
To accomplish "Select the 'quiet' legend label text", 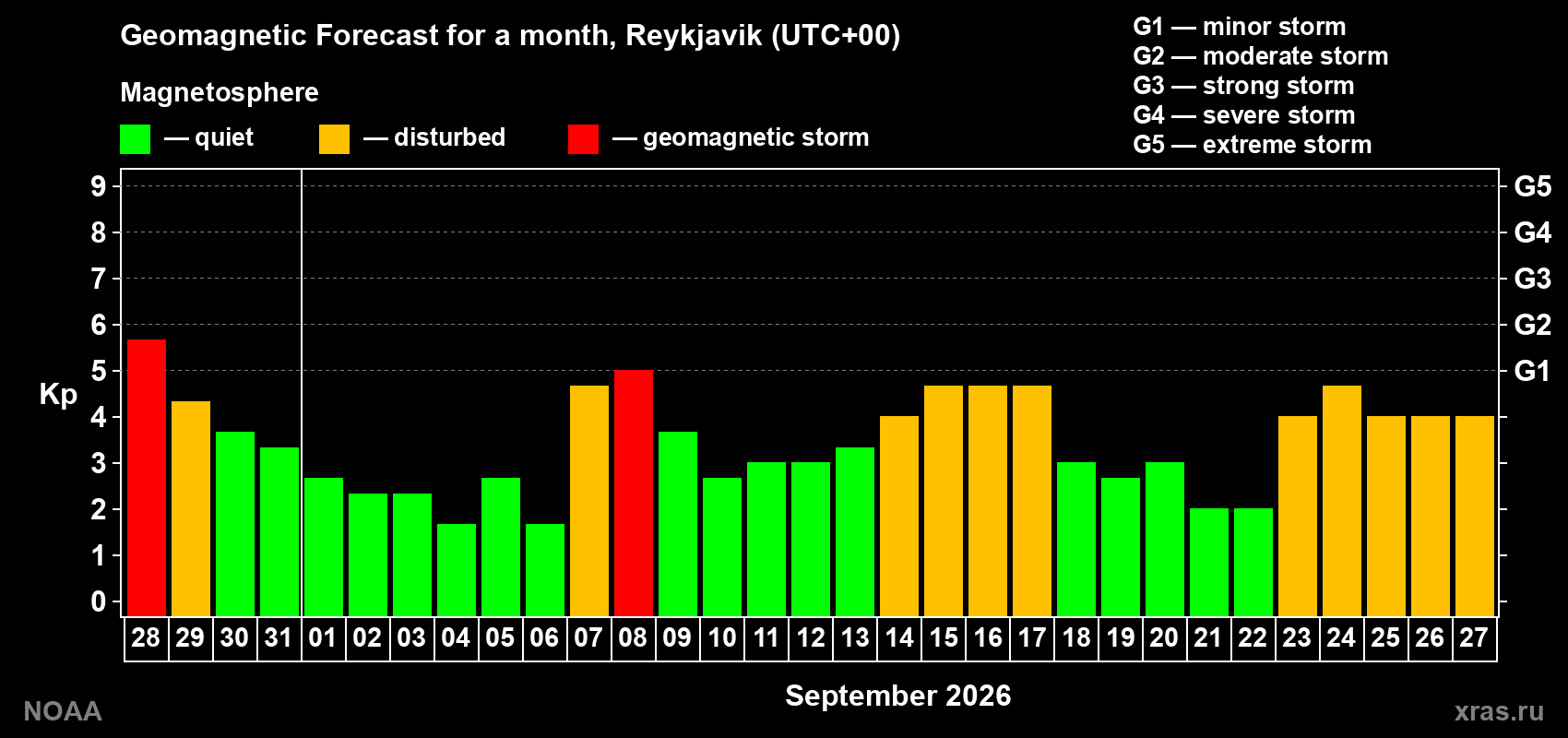I will click(224, 137).
